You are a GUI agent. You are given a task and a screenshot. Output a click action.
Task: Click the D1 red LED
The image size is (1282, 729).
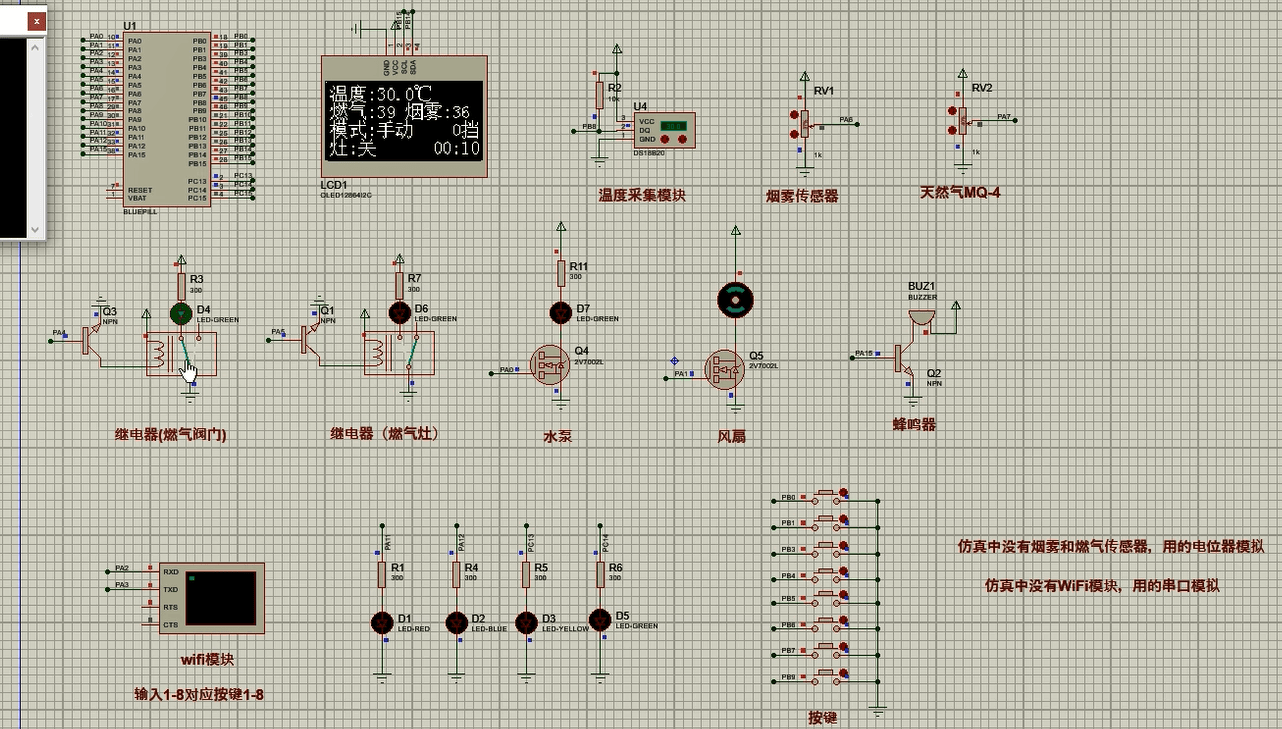[381, 623]
